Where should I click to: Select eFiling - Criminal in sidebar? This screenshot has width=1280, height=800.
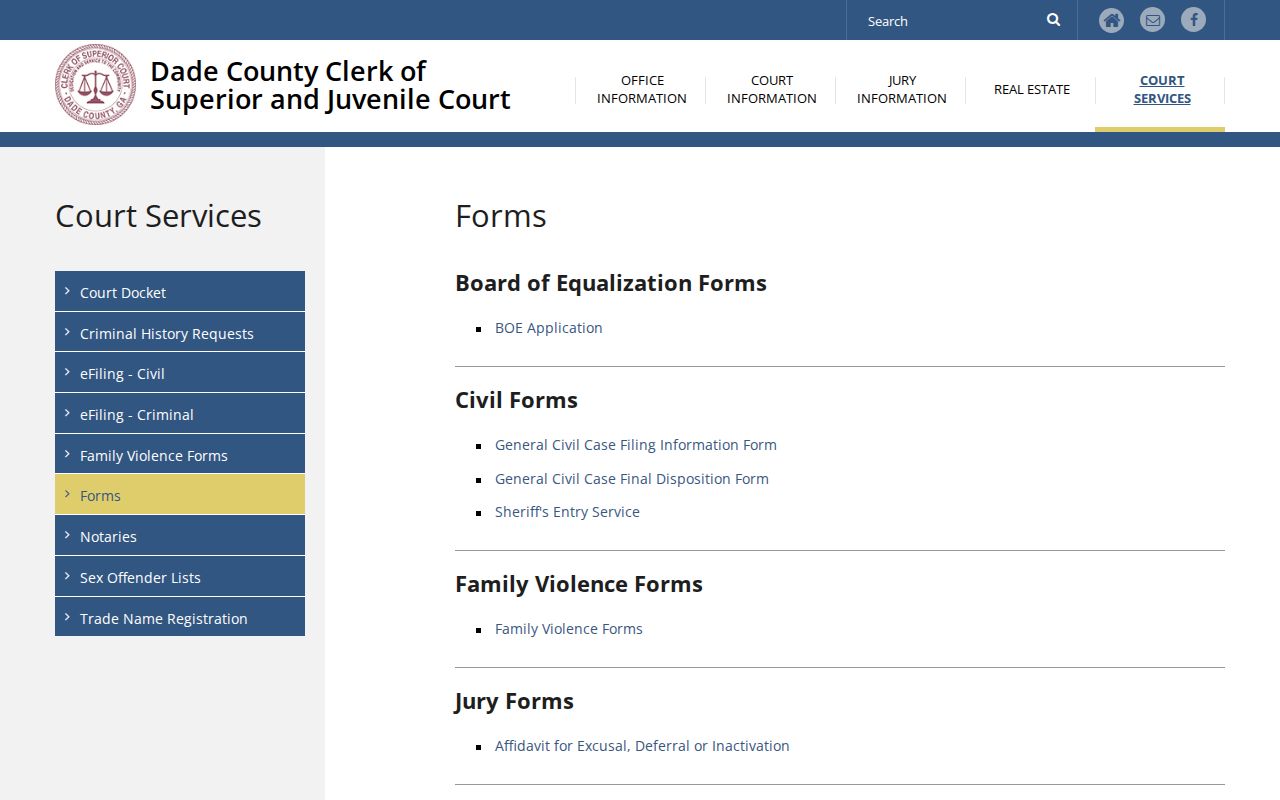(x=180, y=414)
